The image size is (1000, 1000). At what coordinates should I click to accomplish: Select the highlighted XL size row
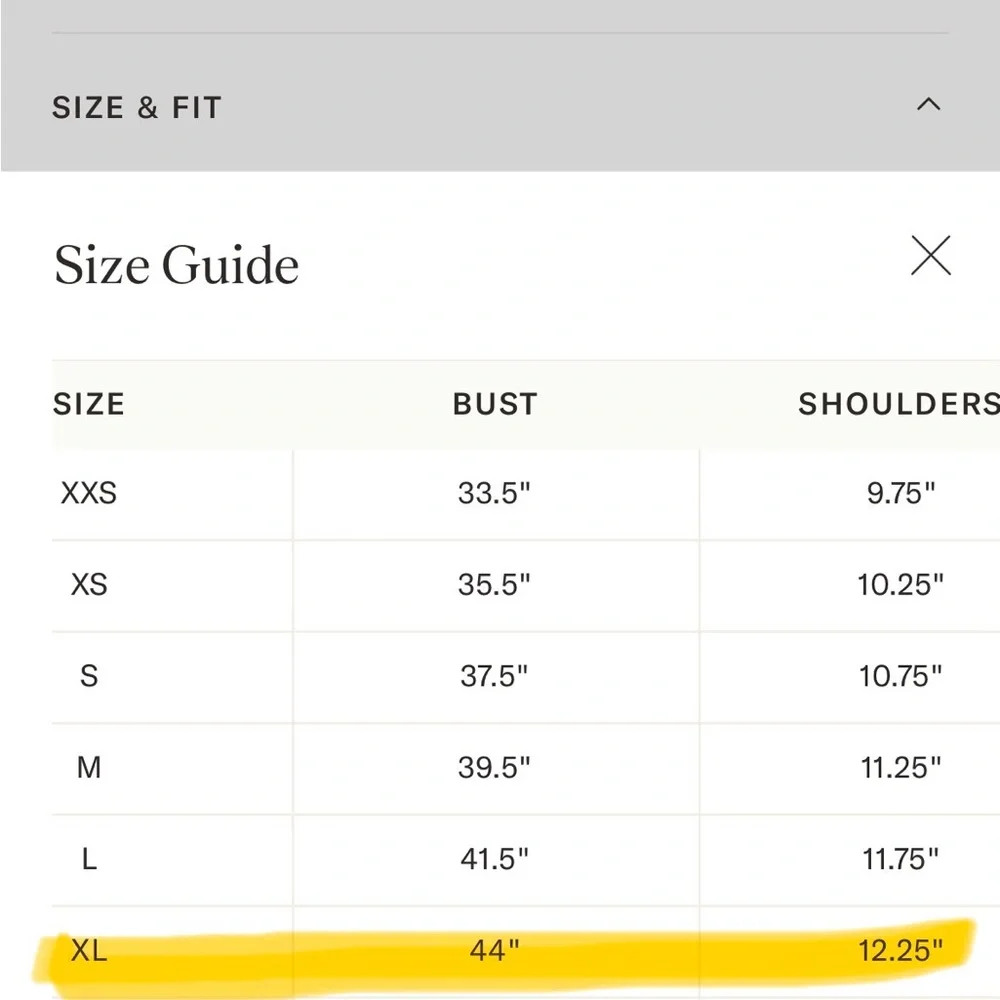(526, 952)
